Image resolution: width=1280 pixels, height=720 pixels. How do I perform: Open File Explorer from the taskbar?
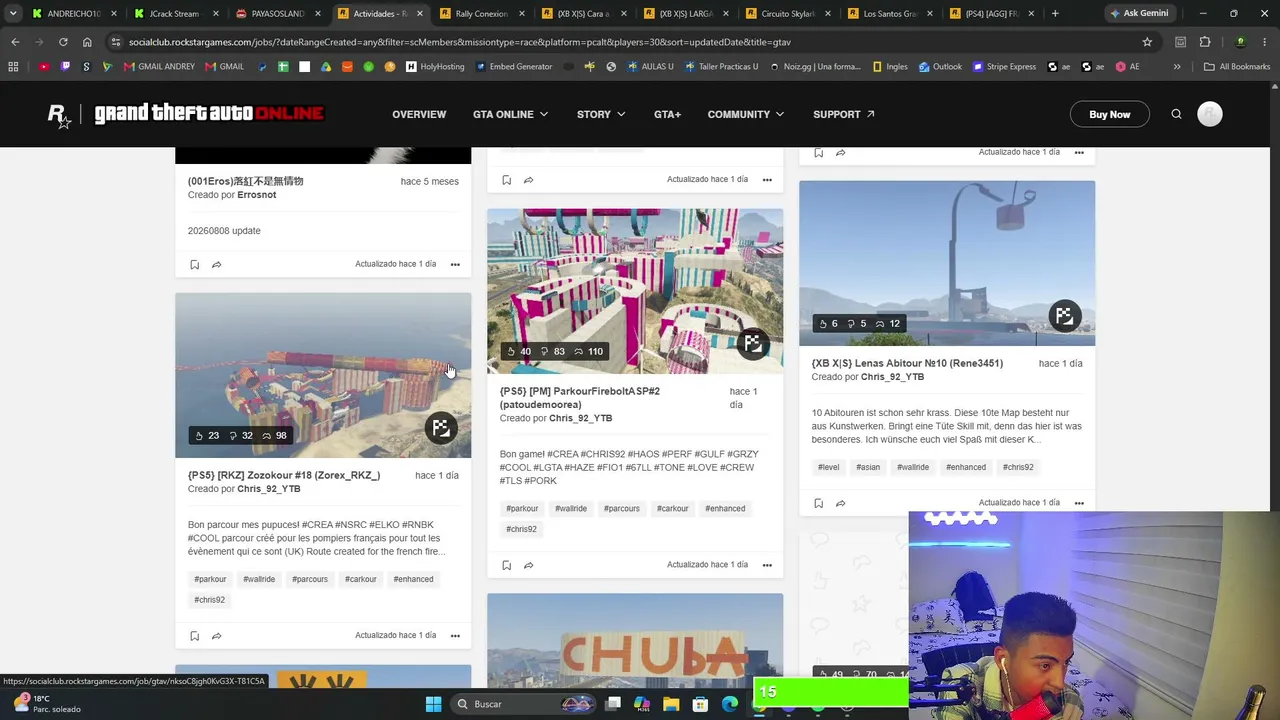(x=671, y=704)
